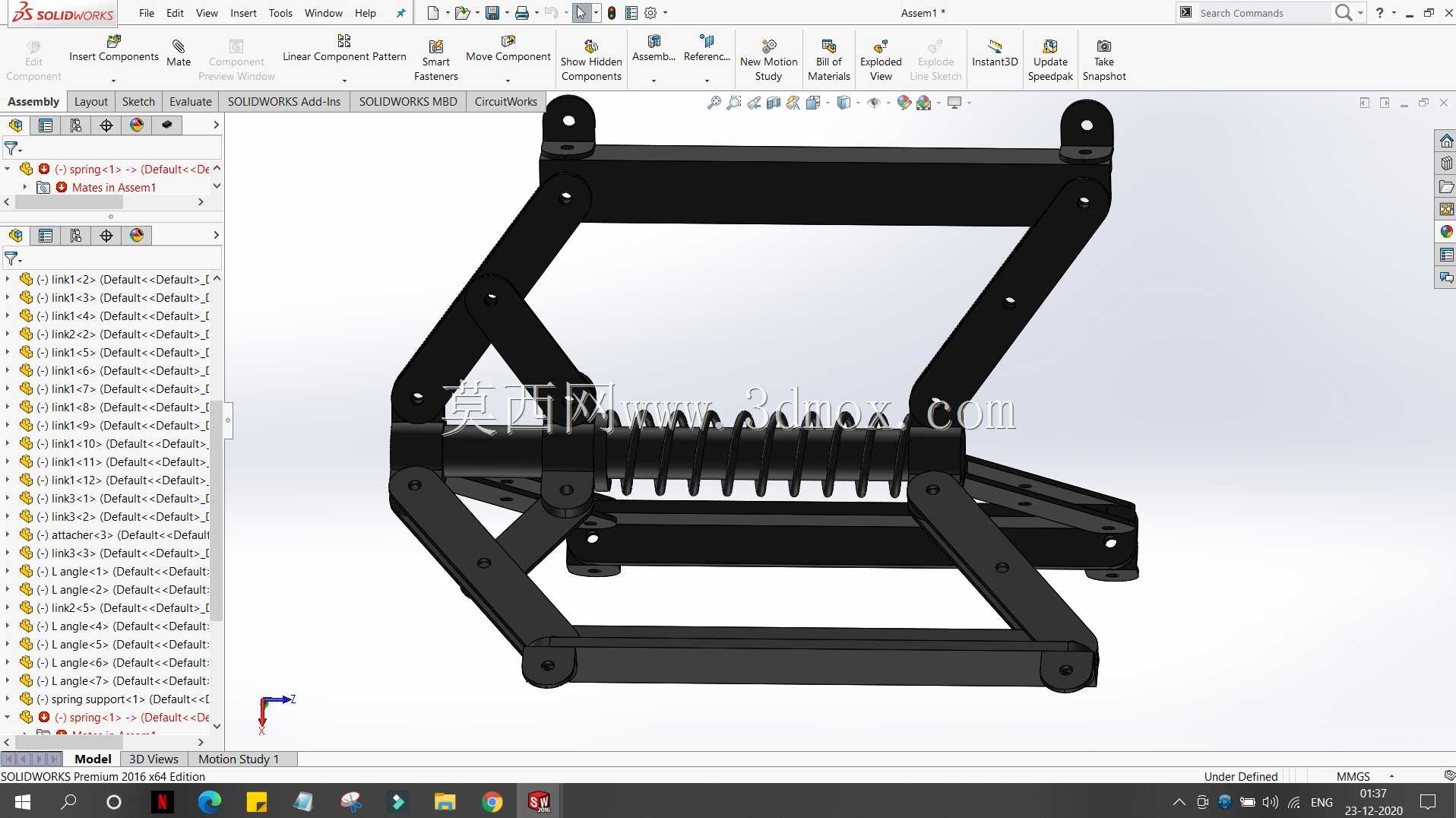Open FeatureManager Design Tree tab in upper panel
The height and width of the screenshot is (818, 1456).
coord(15,125)
